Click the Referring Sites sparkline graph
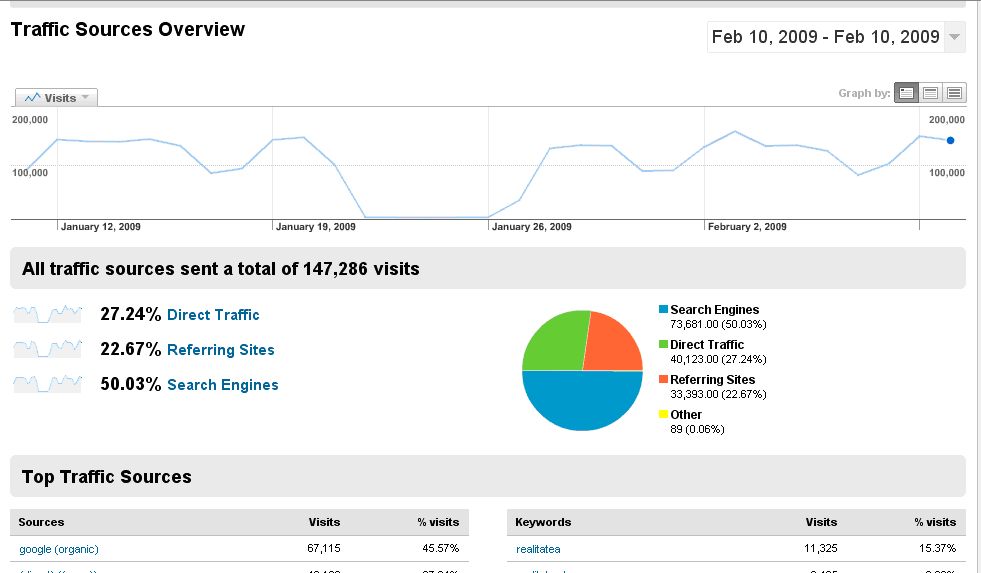This screenshot has height=573, width=981. click(47, 349)
